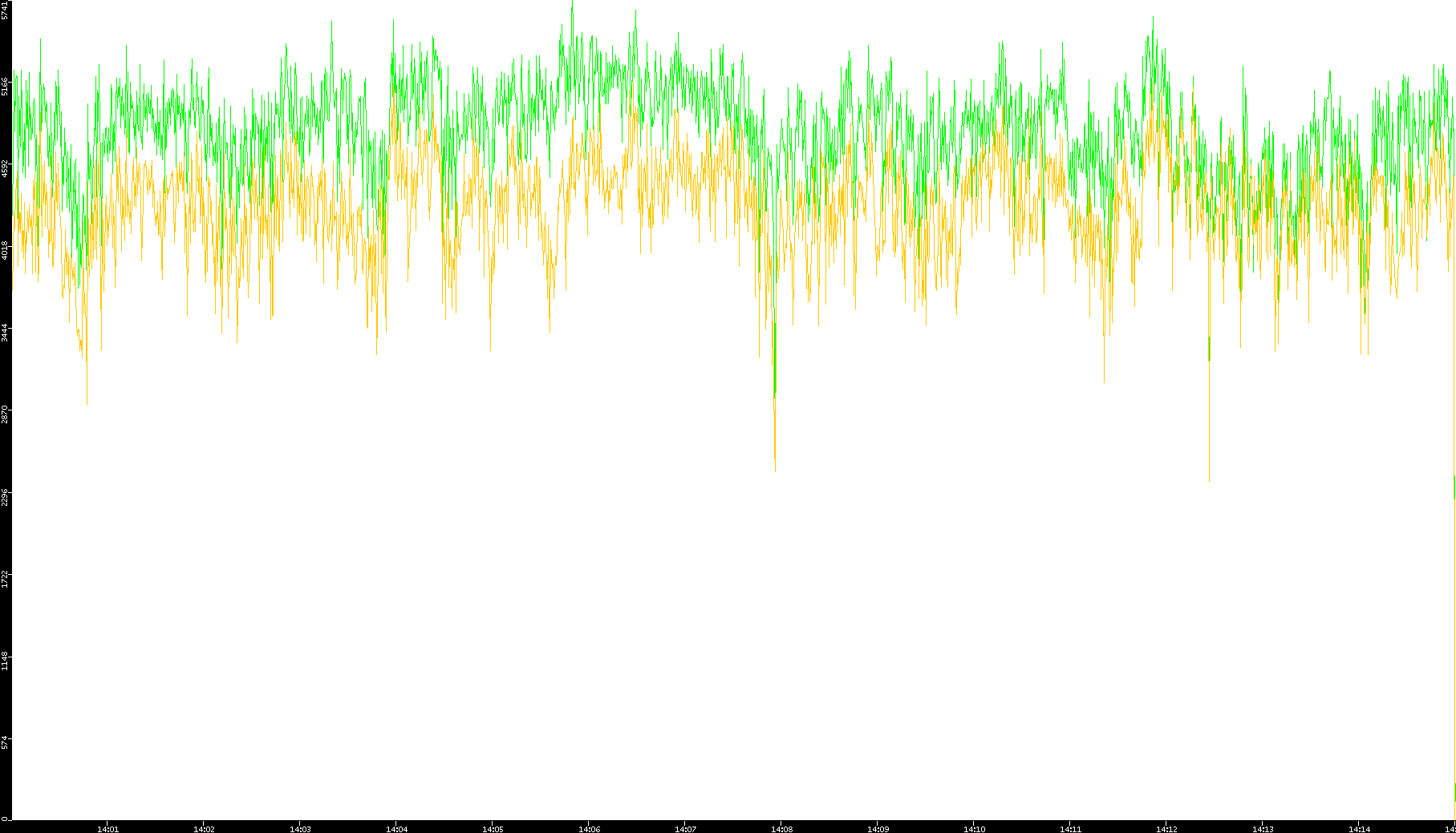Click the 5166 label on the vertical axis
Image resolution: width=1456 pixels, height=833 pixels.
coord(5,86)
